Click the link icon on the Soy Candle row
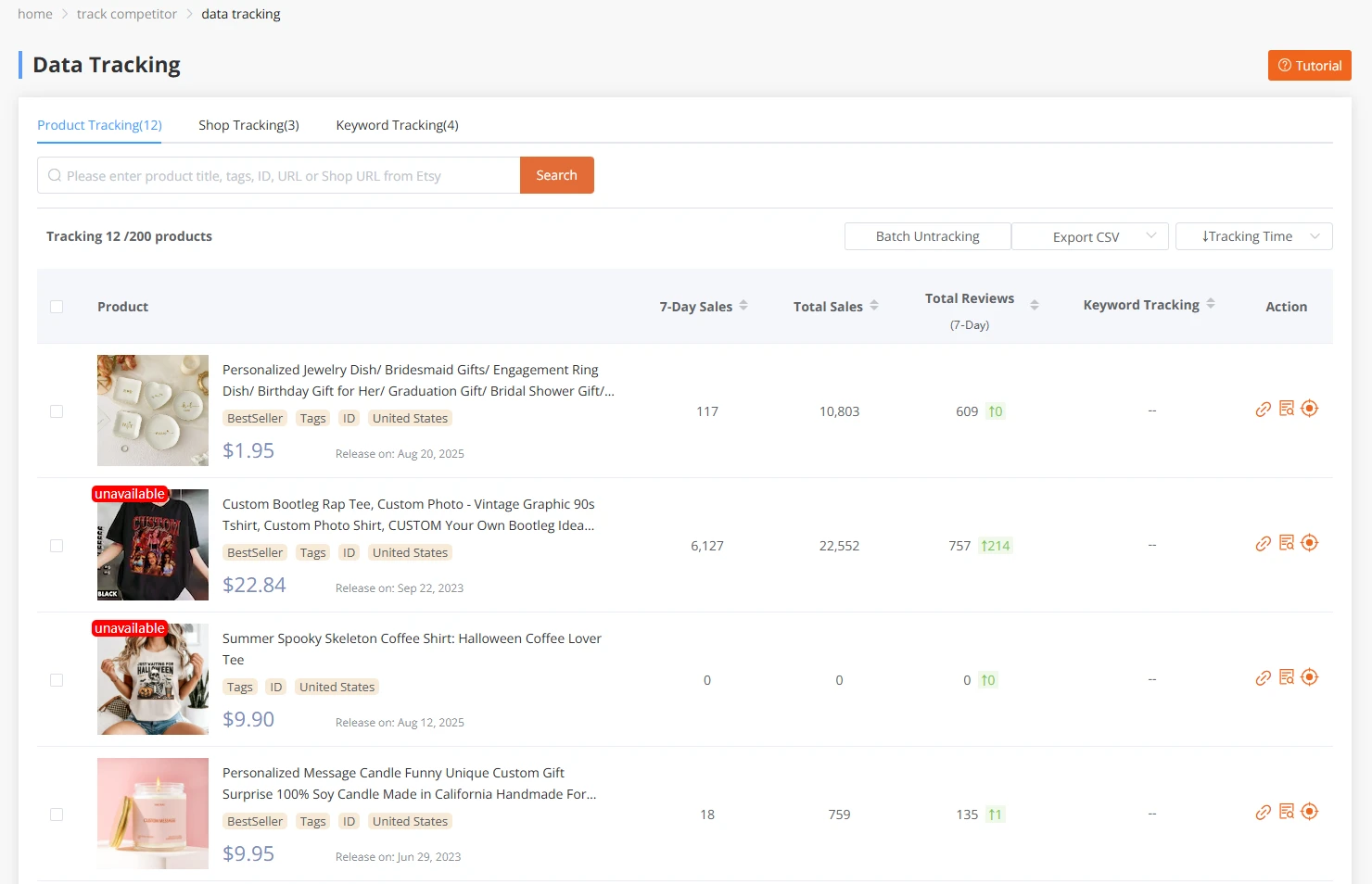The image size is (1372, 884). (1263, 812)
